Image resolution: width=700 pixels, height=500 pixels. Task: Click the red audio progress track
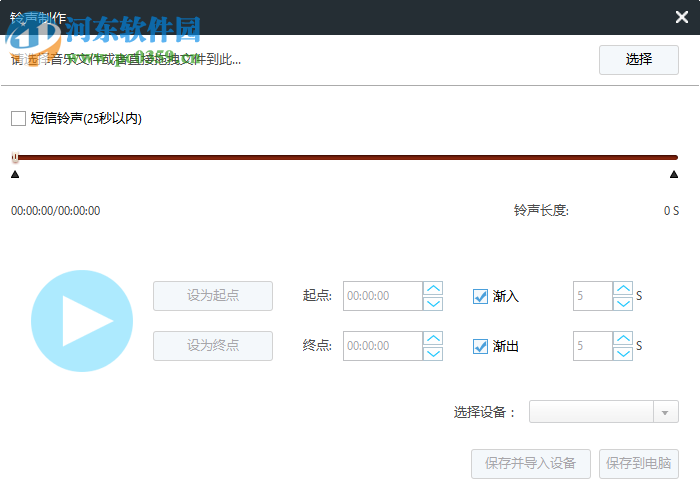coord(346,157)
